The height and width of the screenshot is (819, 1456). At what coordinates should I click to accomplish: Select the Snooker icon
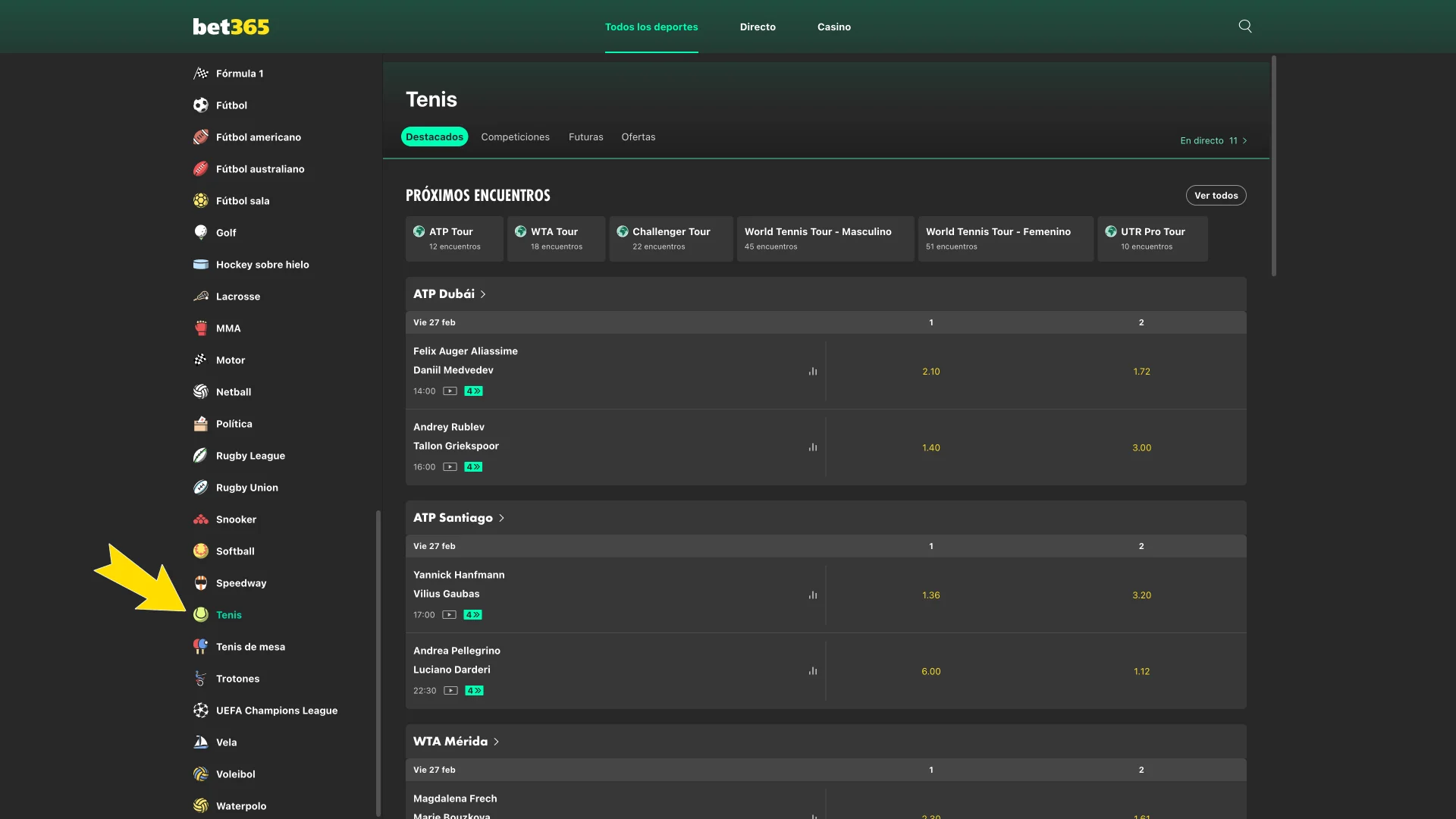point(200,519)
